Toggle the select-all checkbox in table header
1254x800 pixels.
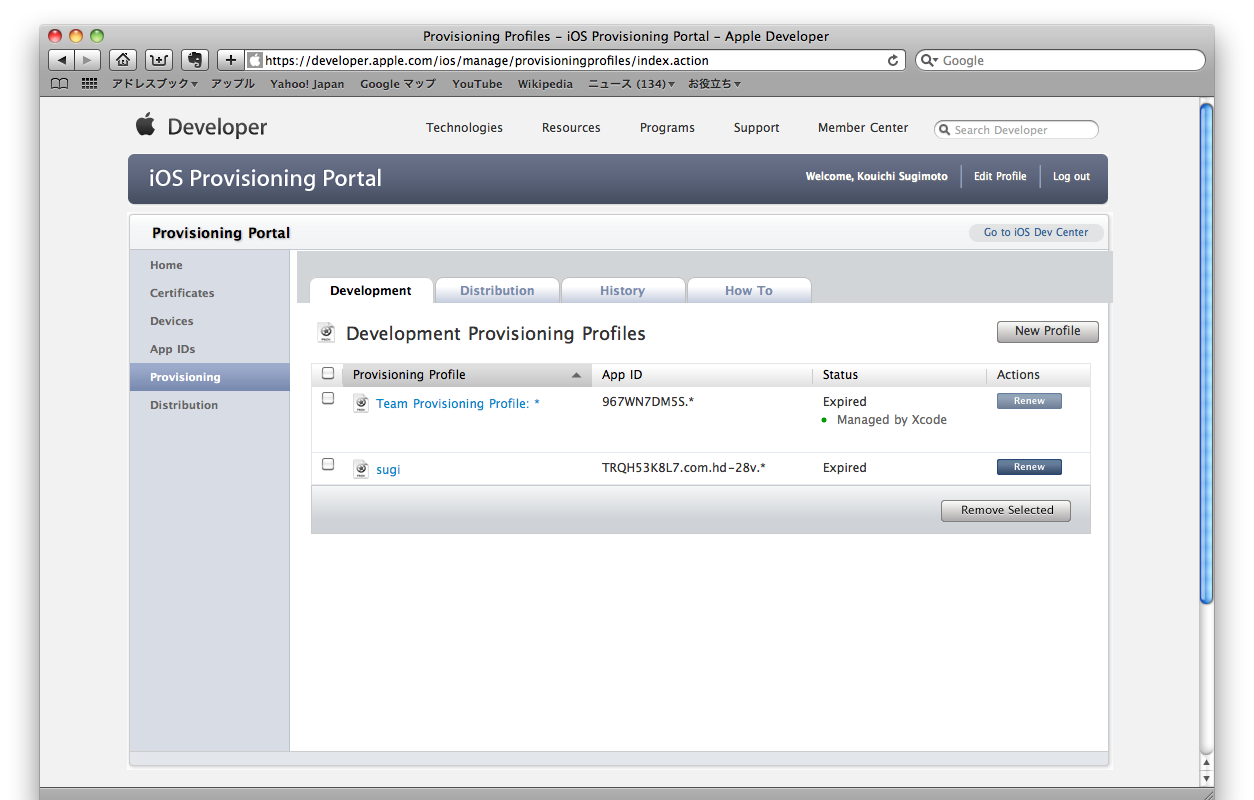[328, 373]
